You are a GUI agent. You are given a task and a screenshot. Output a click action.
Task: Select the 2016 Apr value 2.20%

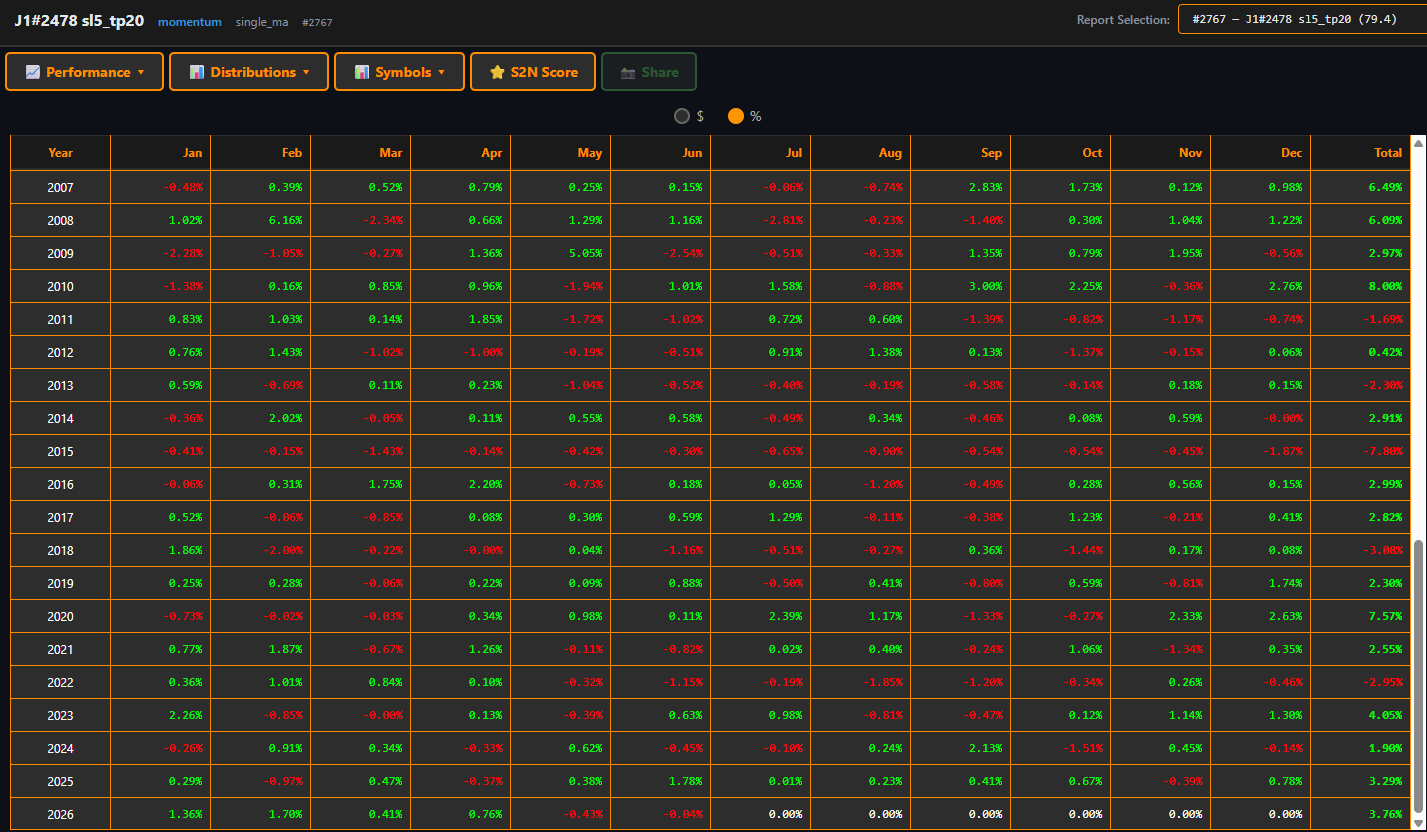click(x=485, y=484)
